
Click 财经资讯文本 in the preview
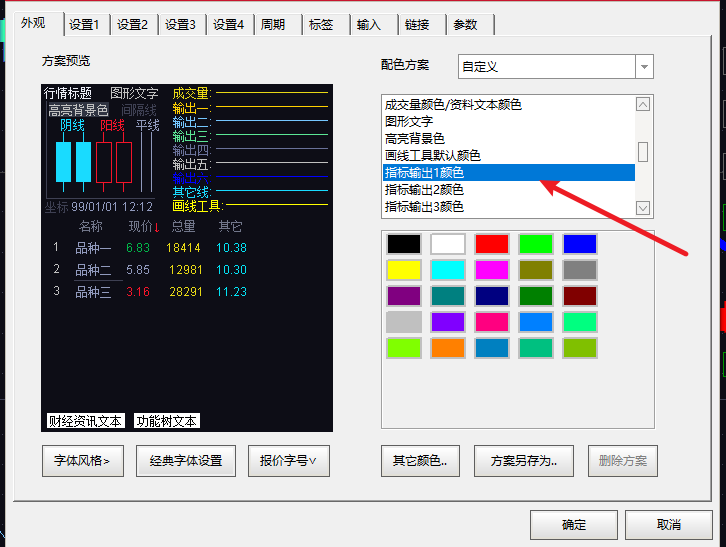click(x=86, y=421)
